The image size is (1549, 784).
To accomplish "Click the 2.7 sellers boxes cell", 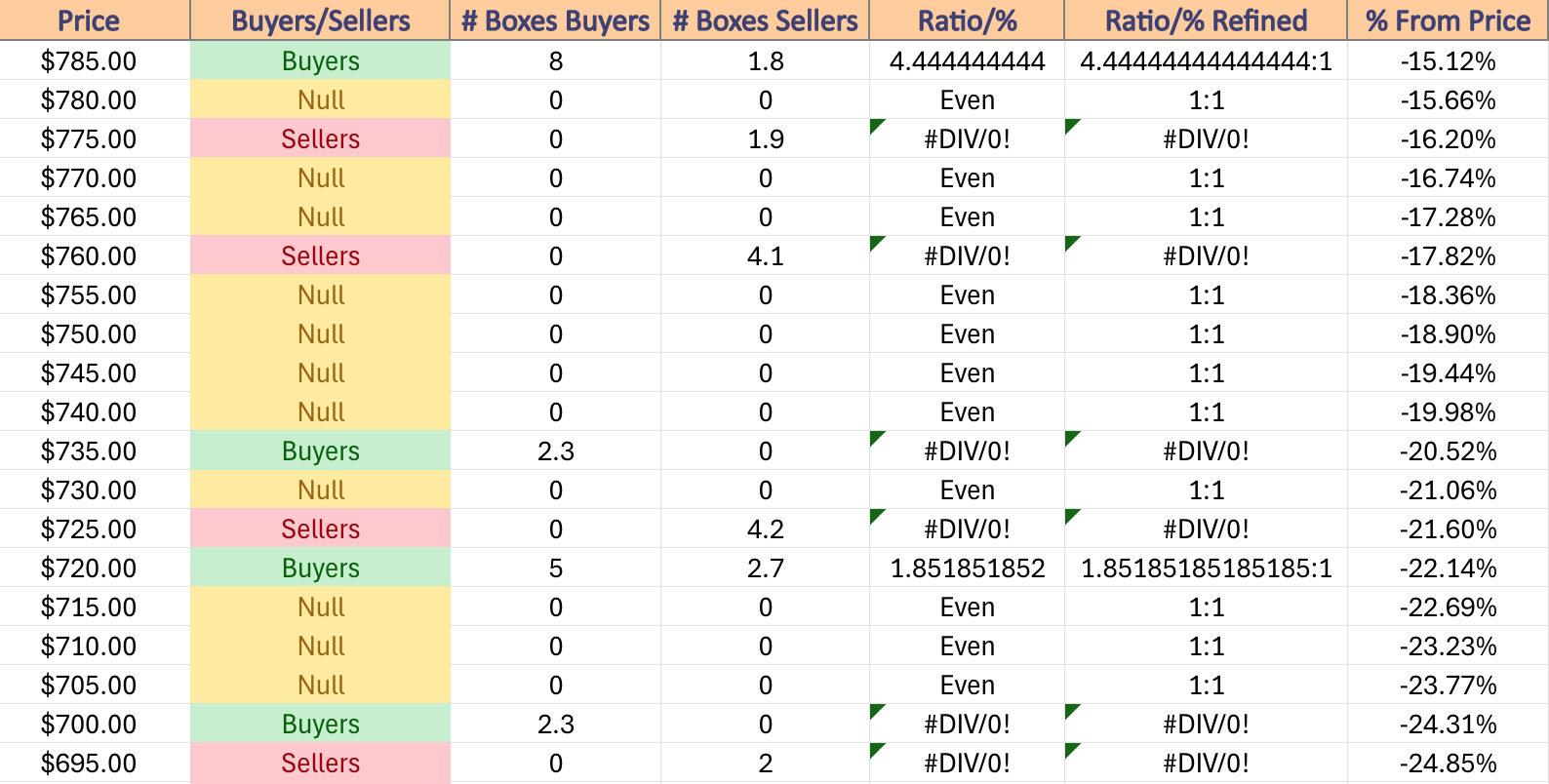I will tap(765, 568).
